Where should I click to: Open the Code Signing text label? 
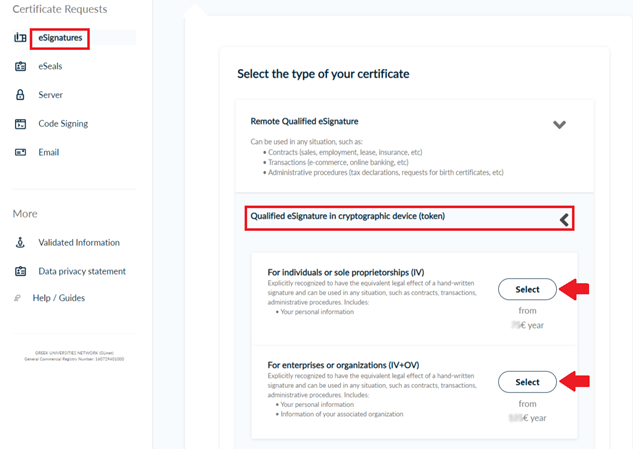[x=63, y=124]
